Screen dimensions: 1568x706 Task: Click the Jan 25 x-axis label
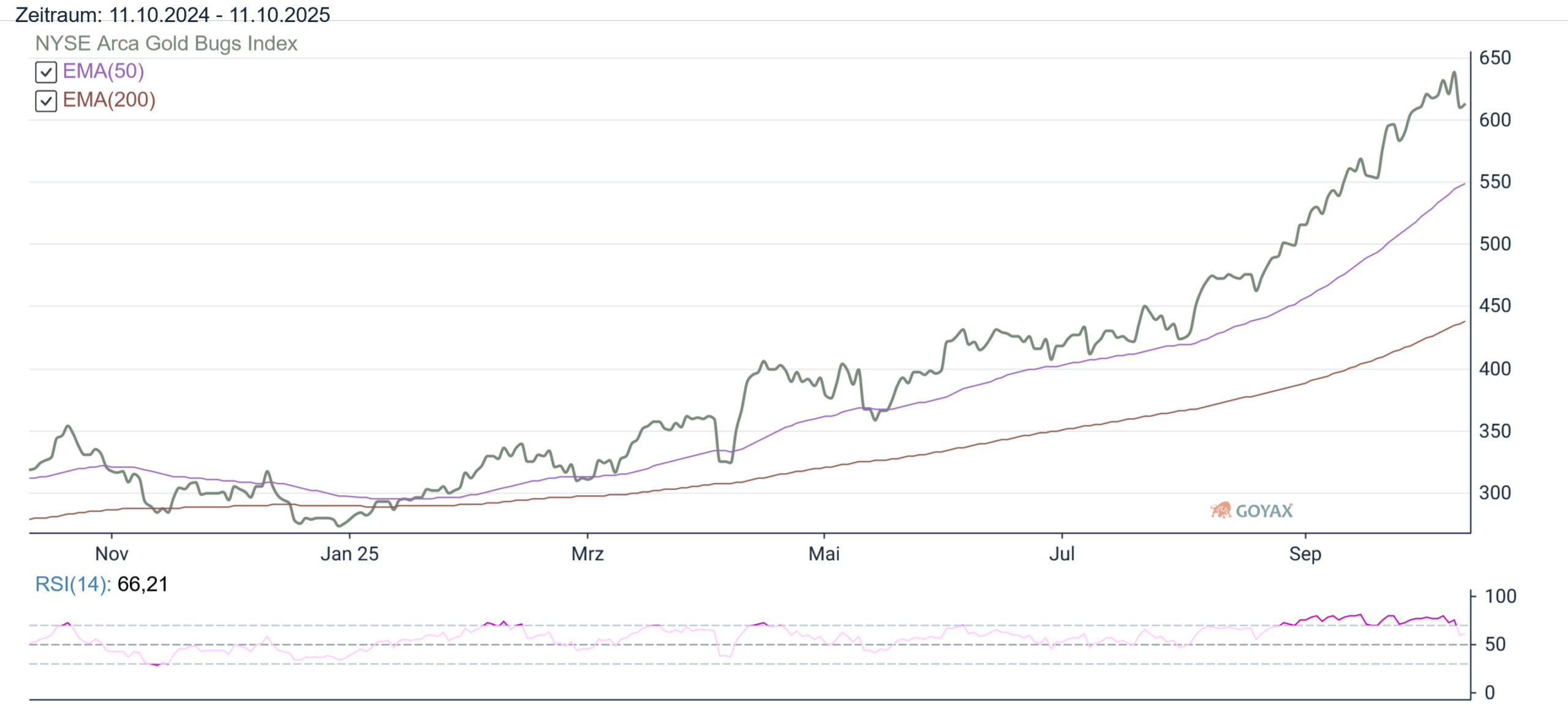click(x=349, y=554)
